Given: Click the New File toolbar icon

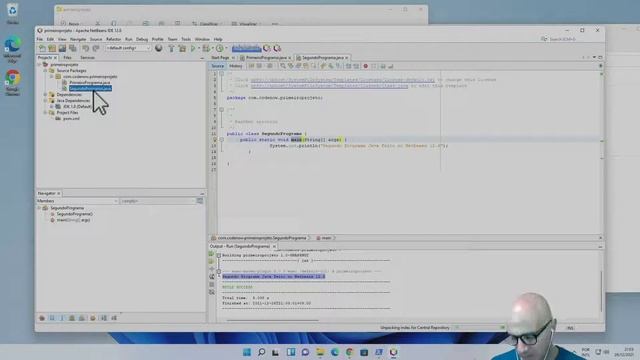Looking at the screenshot, I should [x=42, y=49].
